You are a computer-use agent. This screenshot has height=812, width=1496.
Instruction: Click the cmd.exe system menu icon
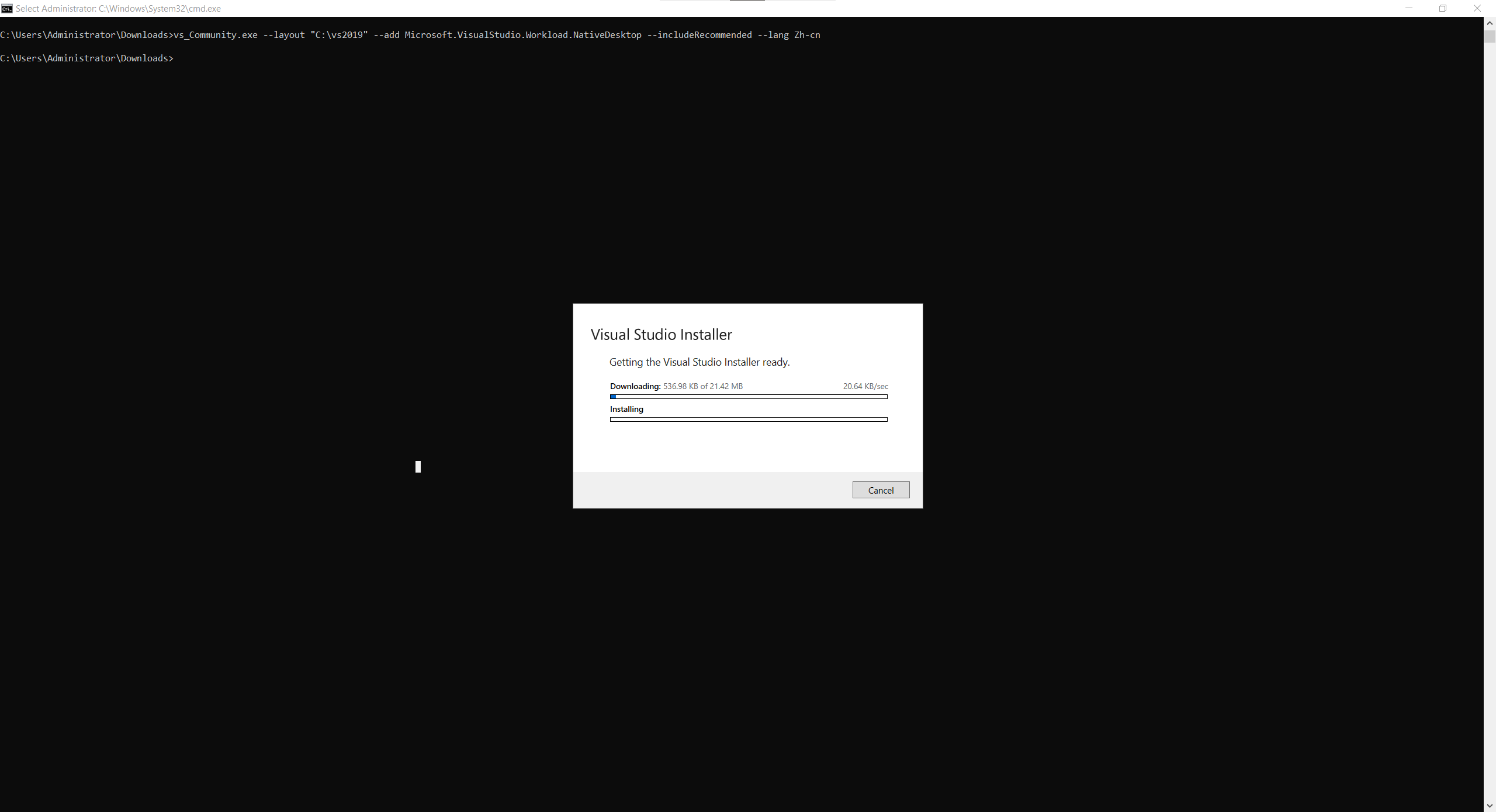tap(7, 8)
